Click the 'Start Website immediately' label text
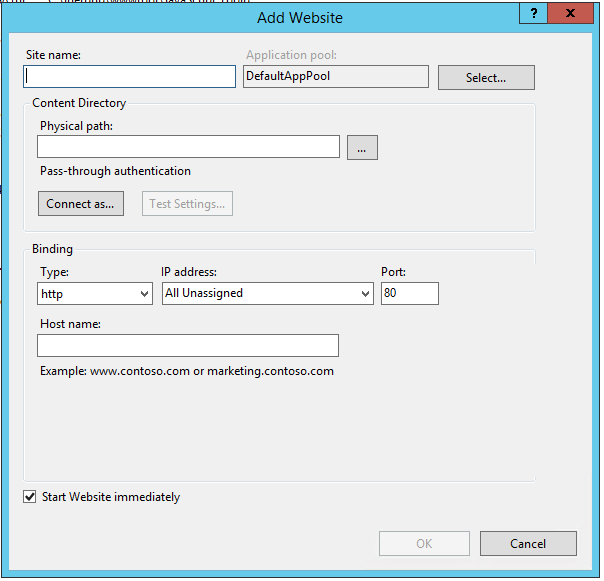Image resolution: width=604 pixels, height=581 pixels. coord(110,497)
